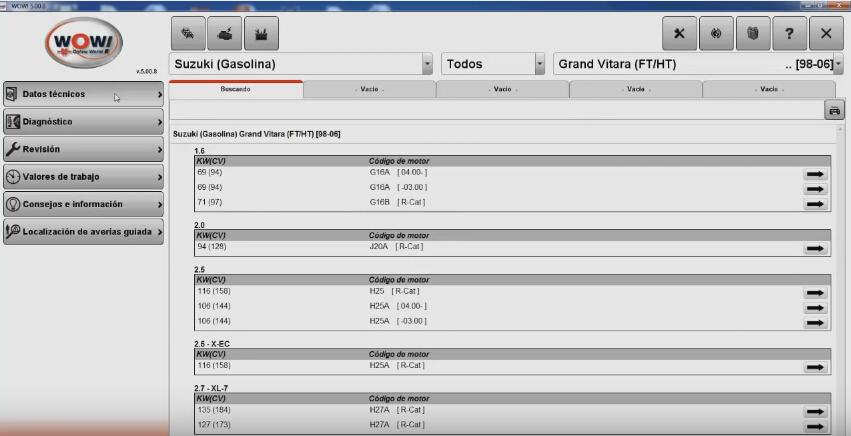This screenshot has height=436, width=851.
Task: Click arrow for G16B [R-Cat] engine
Action: [815, 204]
